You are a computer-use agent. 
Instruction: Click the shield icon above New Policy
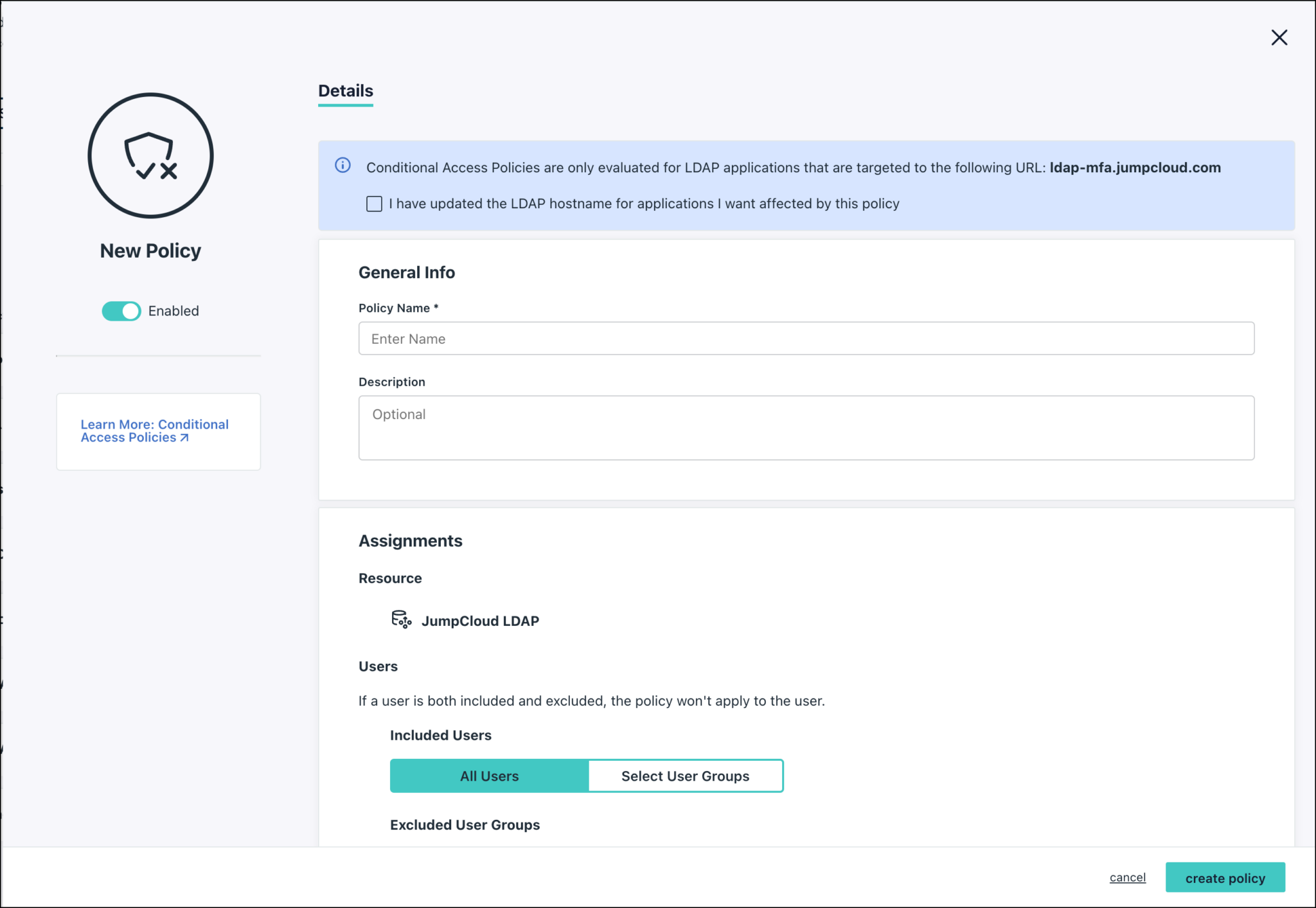coord(150,156)
